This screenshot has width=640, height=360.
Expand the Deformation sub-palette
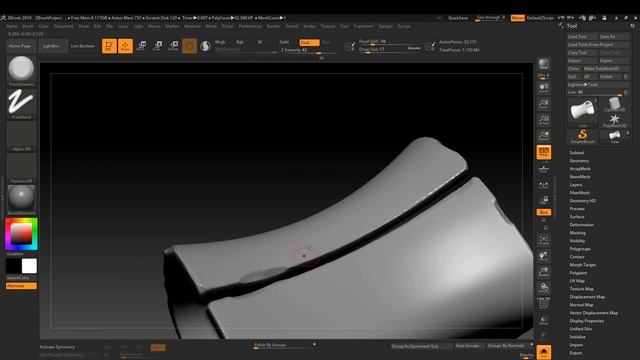tap(582, 225)
